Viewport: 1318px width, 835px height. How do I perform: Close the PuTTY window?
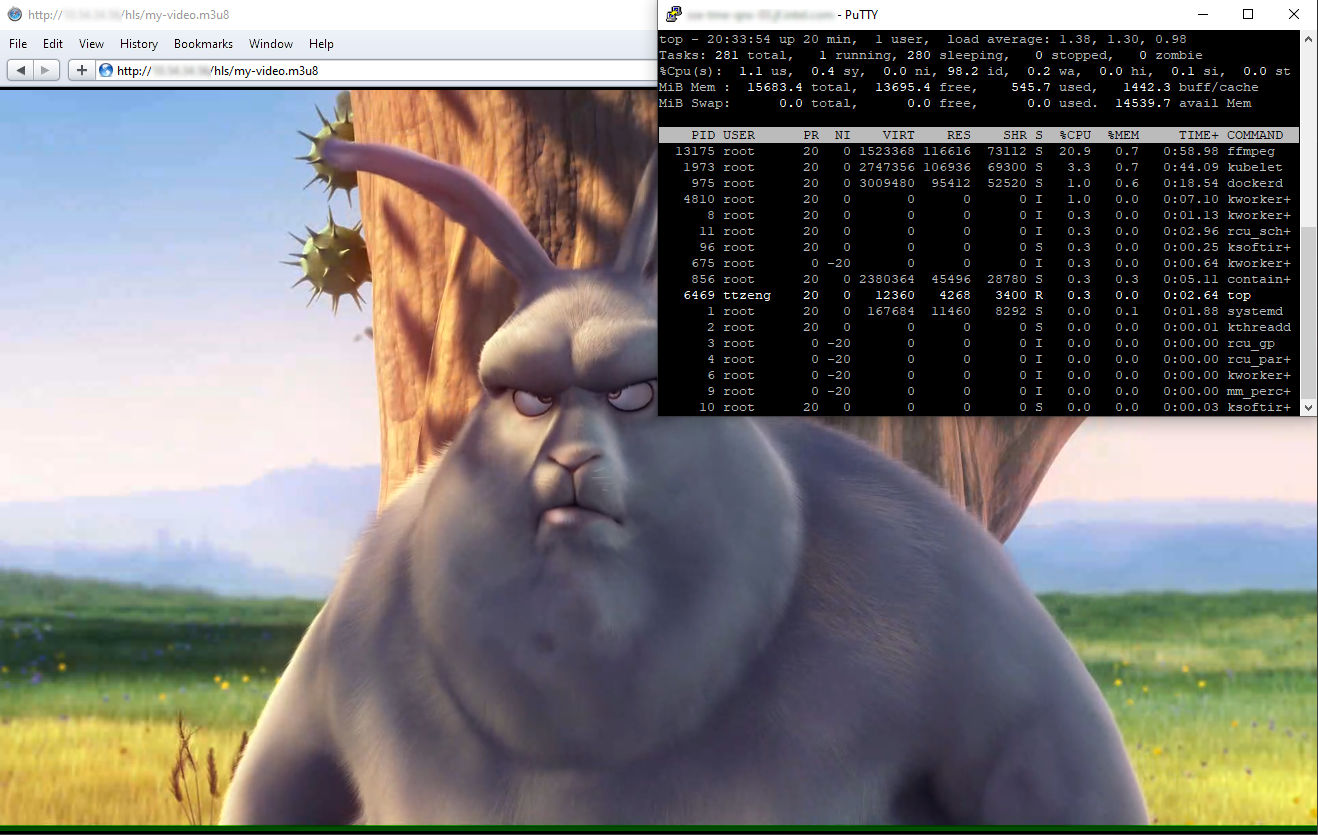point(1294,14)
